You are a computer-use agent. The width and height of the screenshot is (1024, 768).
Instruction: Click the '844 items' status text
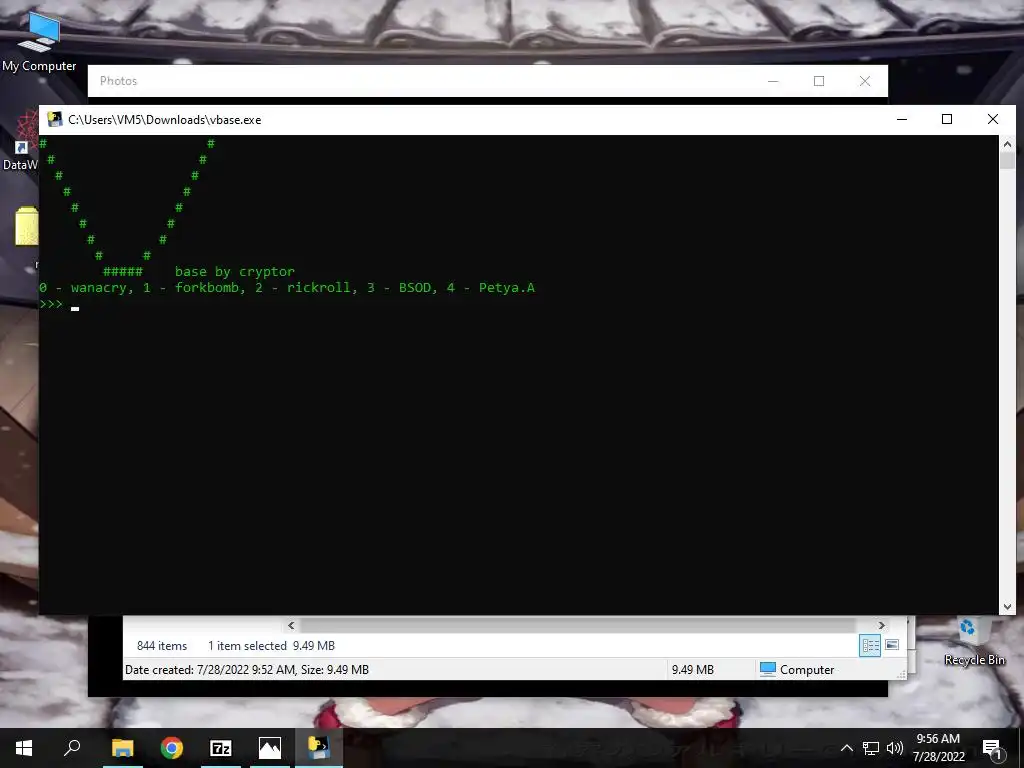[x=162, y=646]
